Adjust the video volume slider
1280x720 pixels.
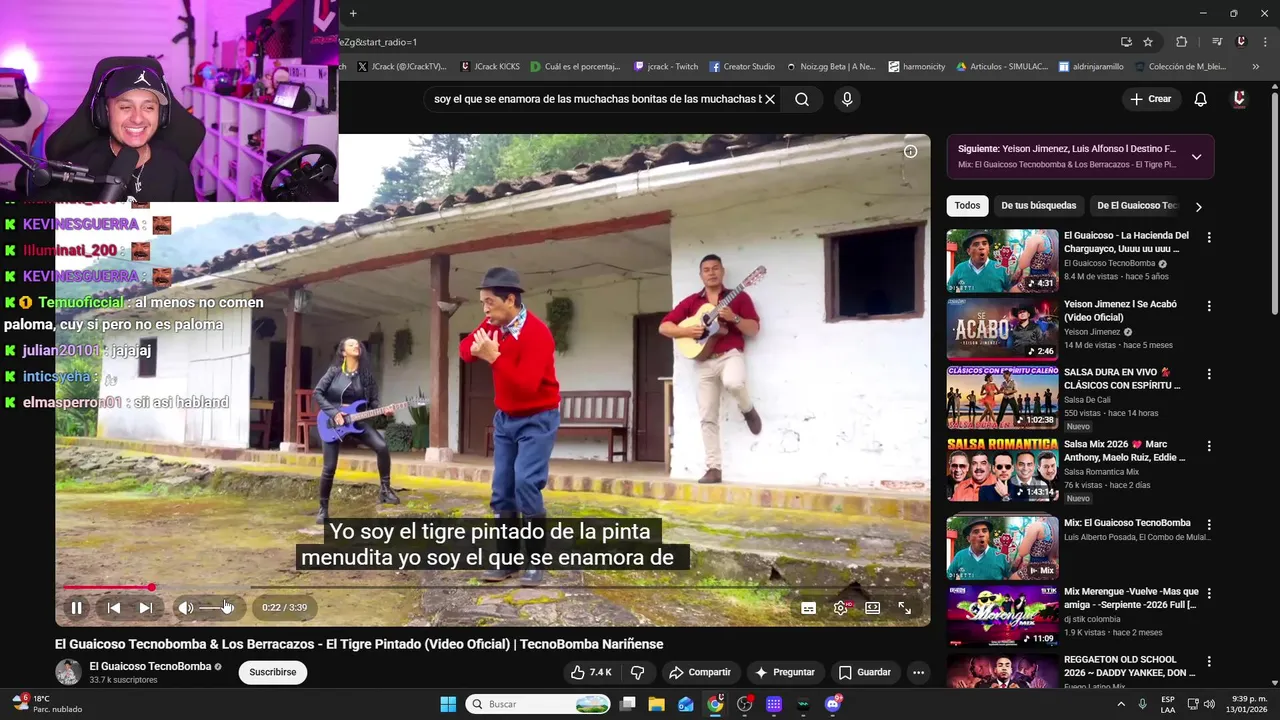(216, 608)
